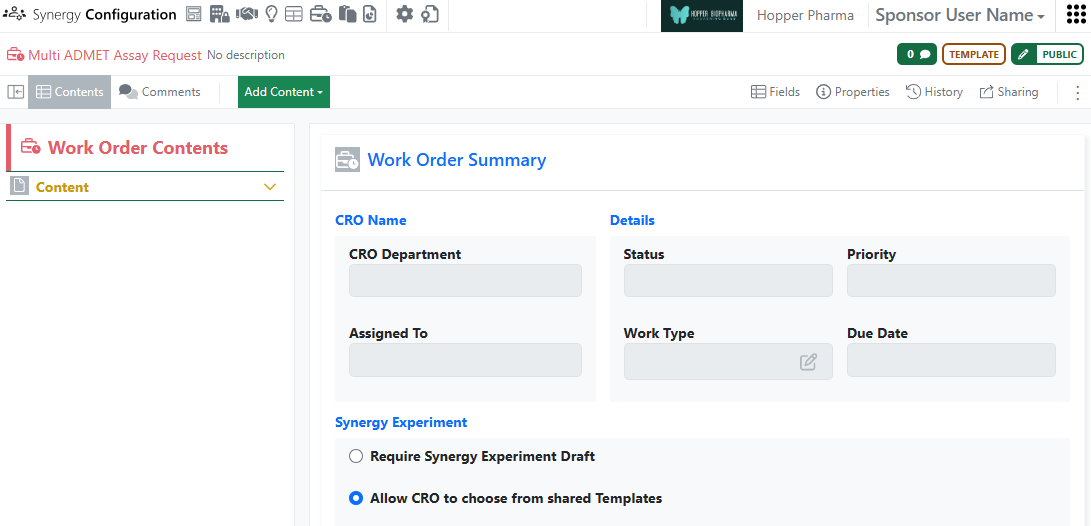Click the handshake partnerships icon
1091x526 pixels.
coord(246,15)
